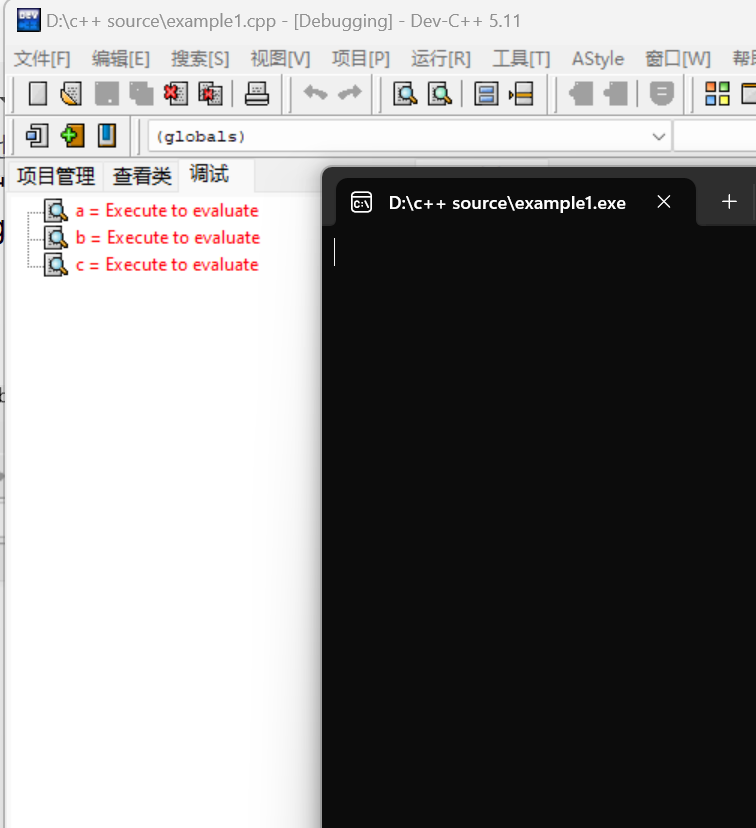
Task: Click the Goto line toolbar icon
Action: pyautogui.click(x=521, y=94)
